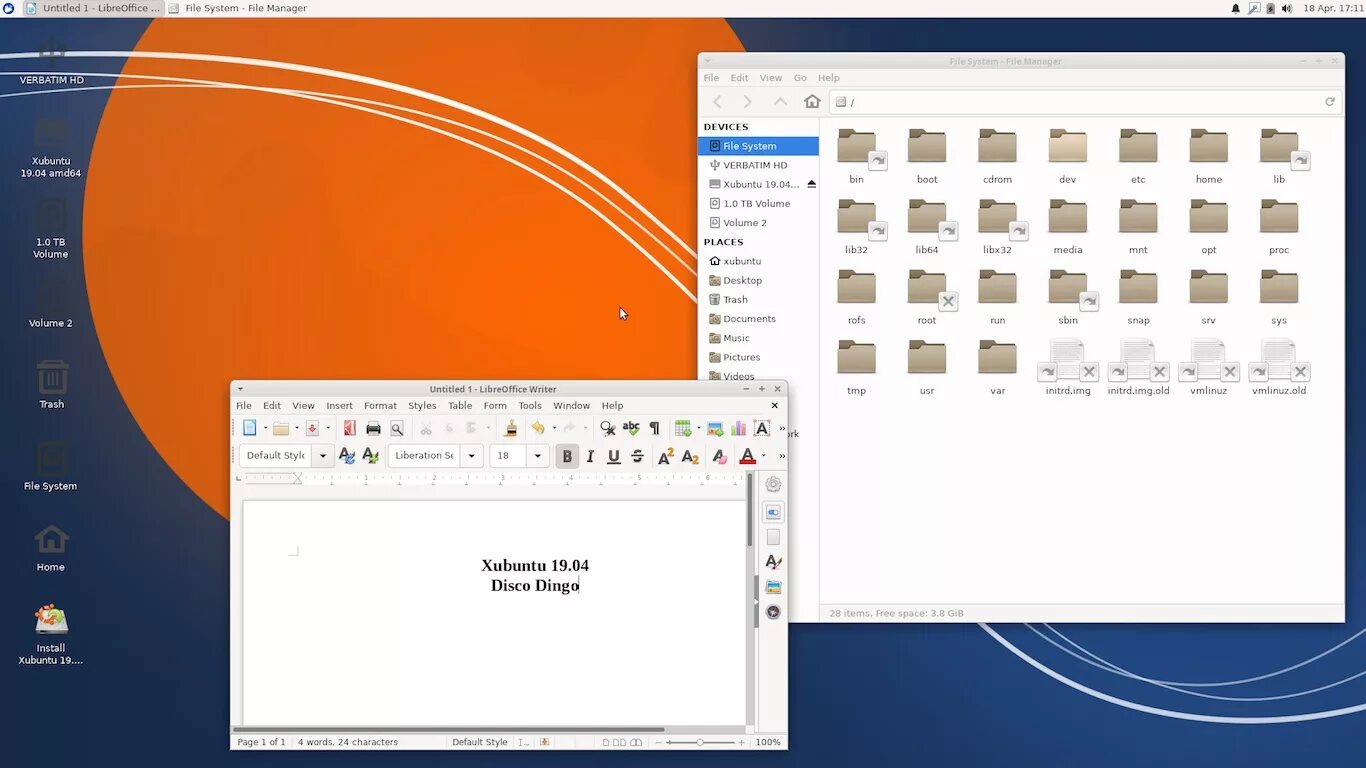The width and height of the screenshot is (1366, 768).
Task: Click the 100% zoom level in status bar
Action: (x=768, y=742)
